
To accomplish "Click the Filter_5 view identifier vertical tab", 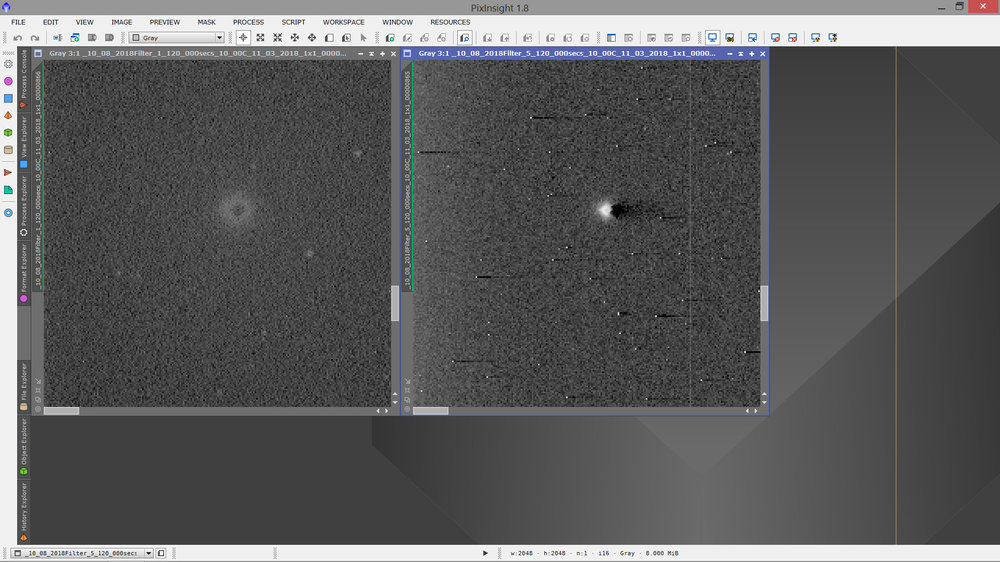I will click(407, 176).
